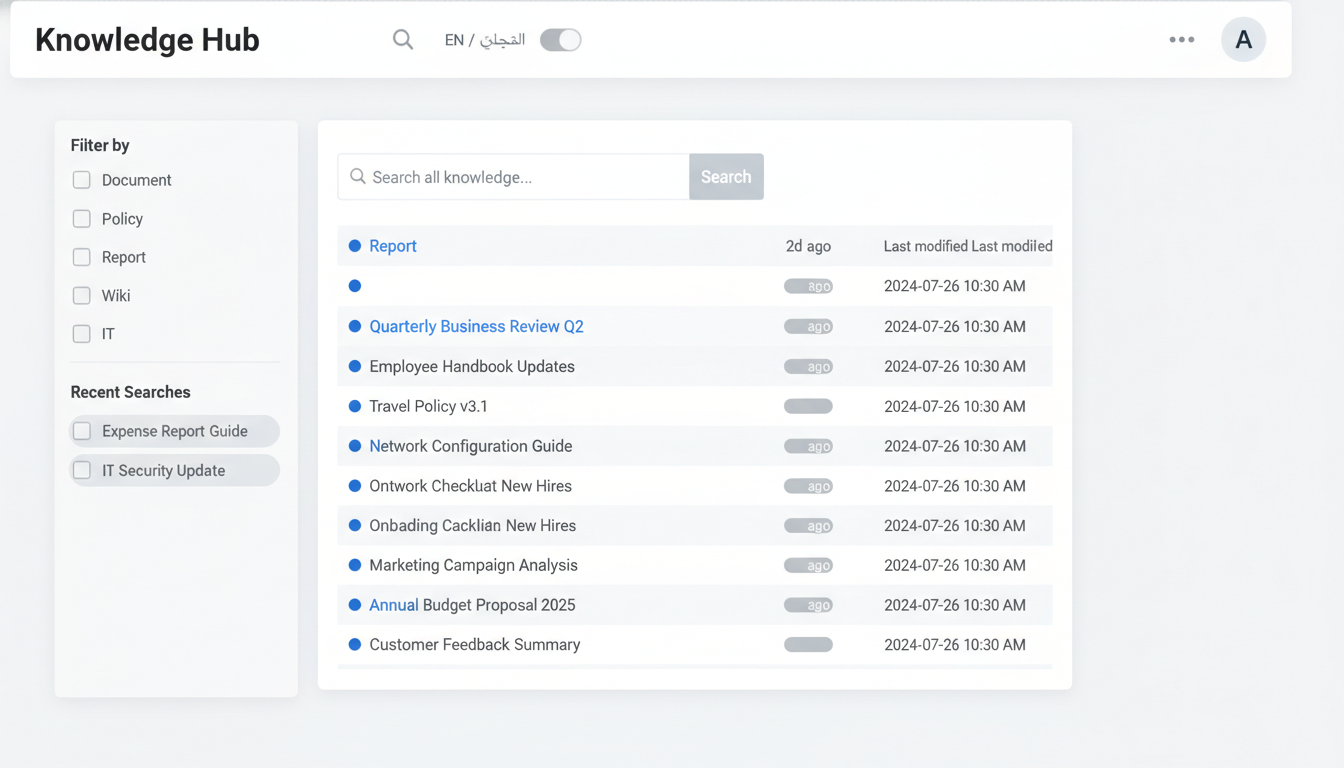Select the Customer Feedback Summary result

475,645
